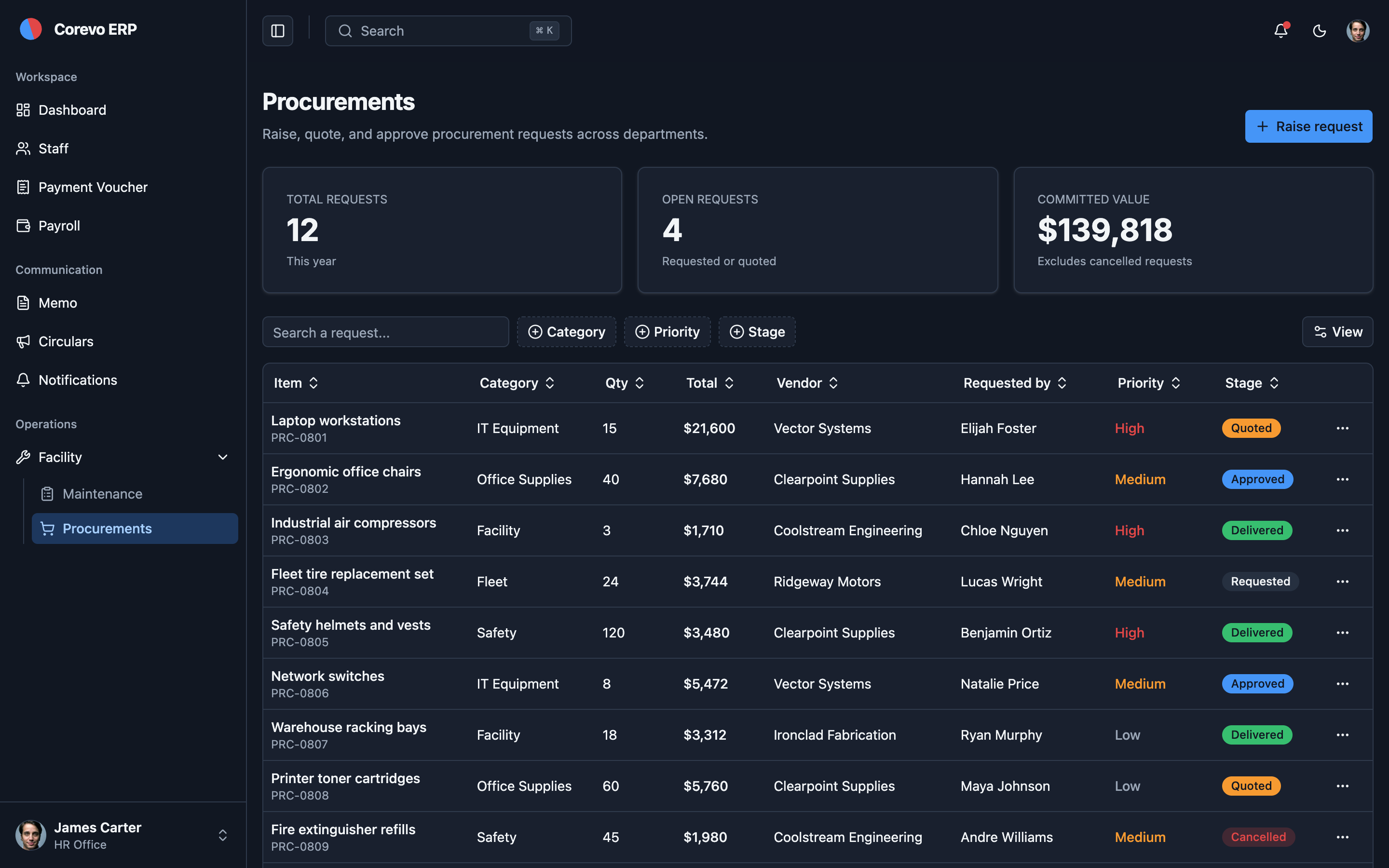Screen dimensions: 1389x868
Task: Click the $21,600 total value
Action: (709, 428)
